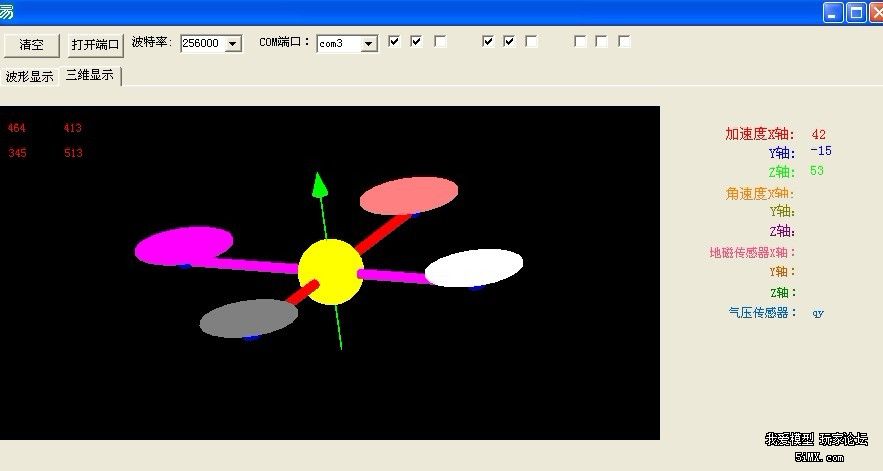The image size is (883, 471).
Task: Click the gray rotor disc at the bottom
Action: click(x=248, y=318)
